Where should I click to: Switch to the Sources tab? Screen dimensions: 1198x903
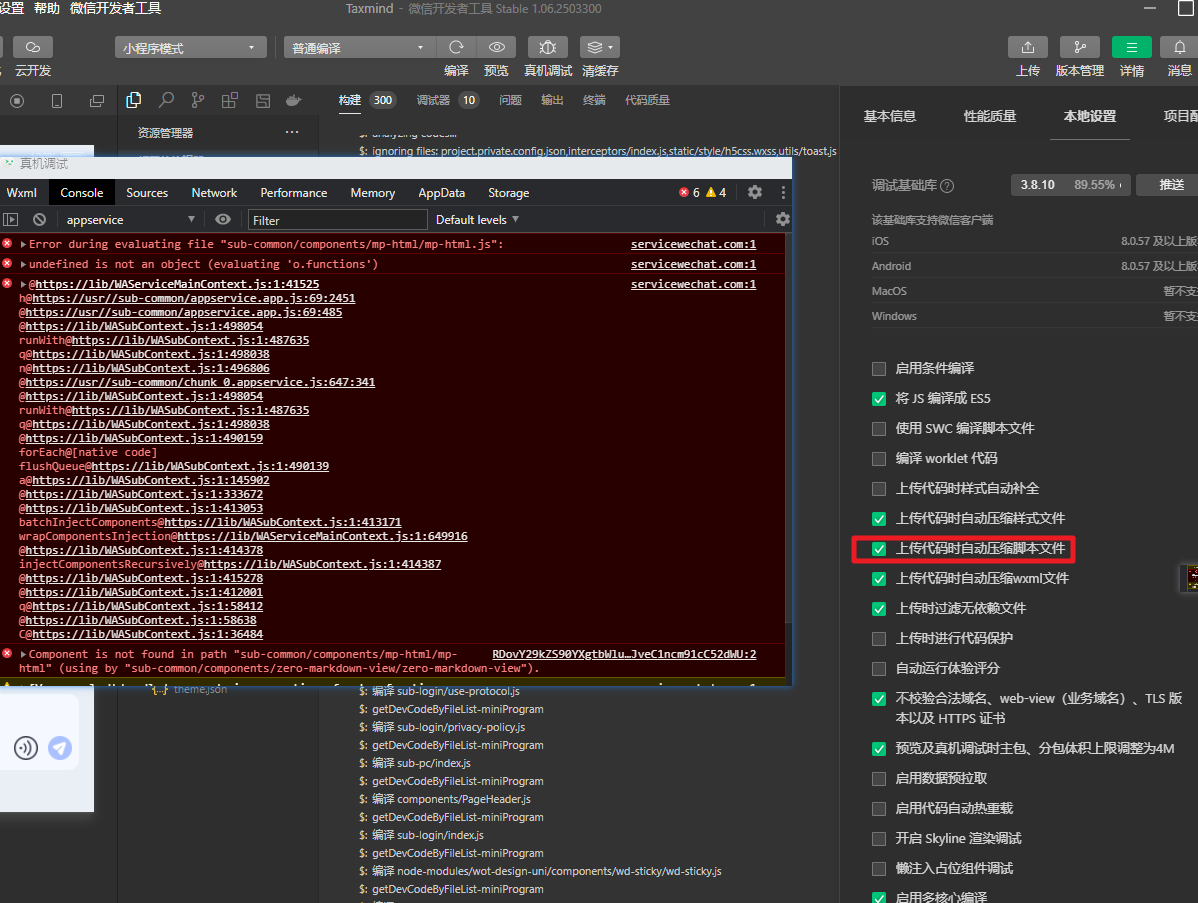click(x=147, y=193)
